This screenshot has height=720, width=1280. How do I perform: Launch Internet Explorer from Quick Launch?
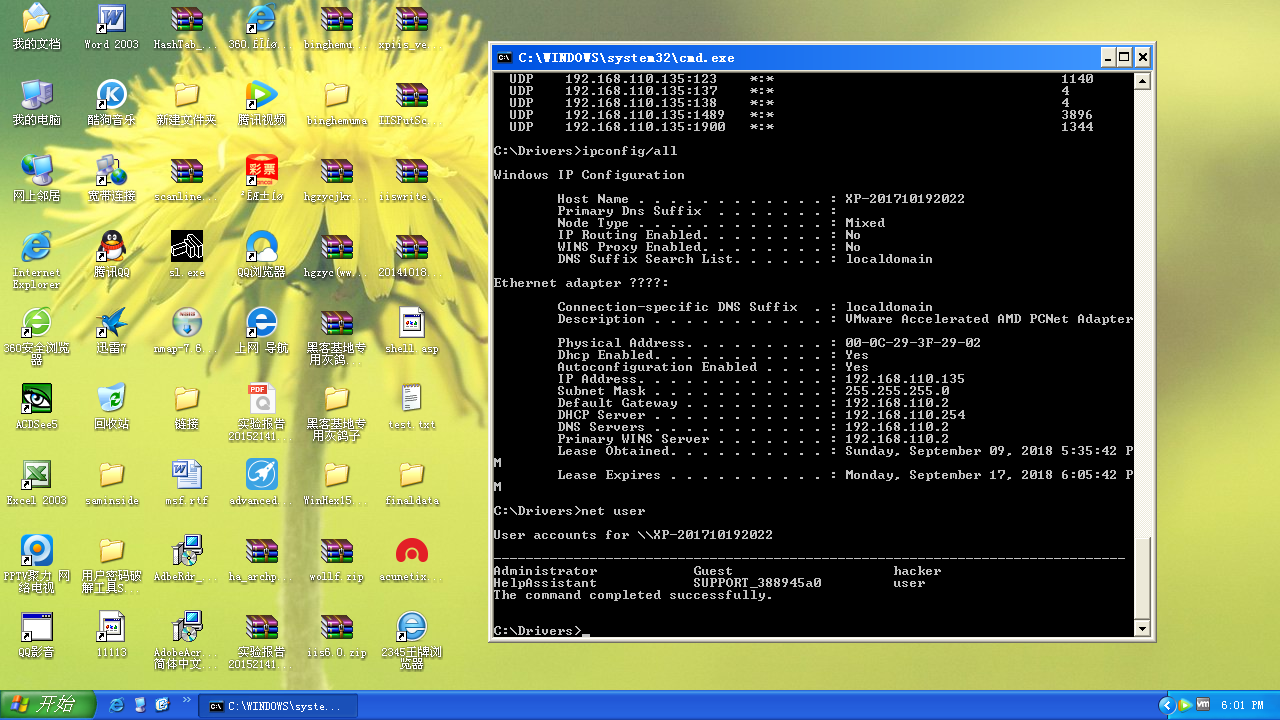pyautogui.click(x=116, y=705)
